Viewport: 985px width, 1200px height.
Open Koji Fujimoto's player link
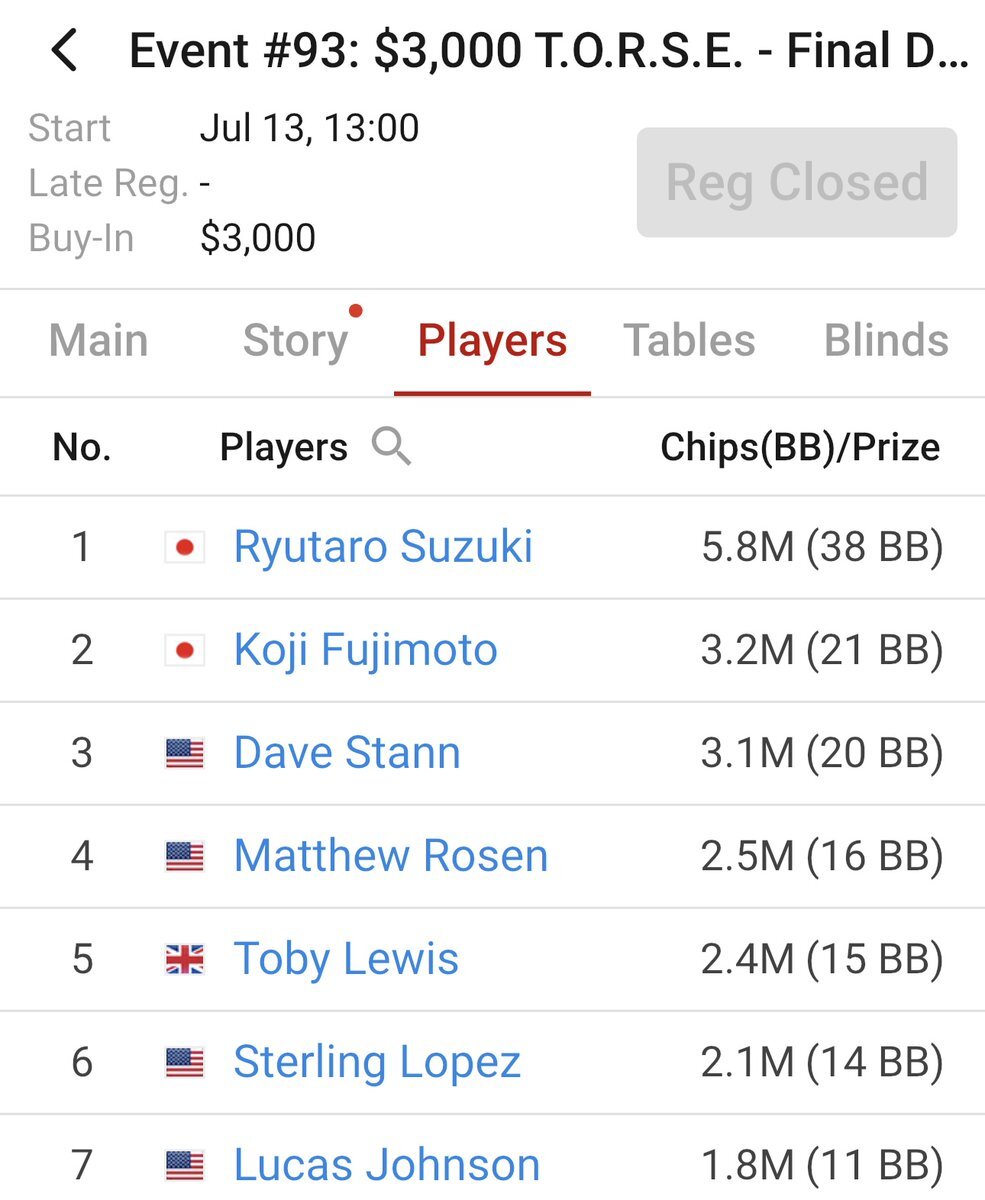coord(365,651)
